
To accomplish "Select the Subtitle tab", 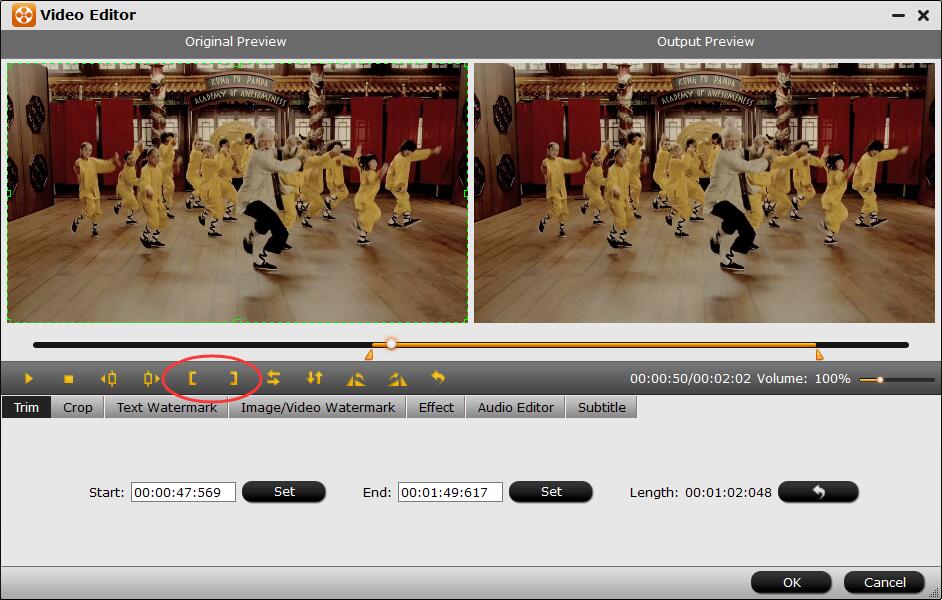I will pyautogui.click(x=601, y=407).
